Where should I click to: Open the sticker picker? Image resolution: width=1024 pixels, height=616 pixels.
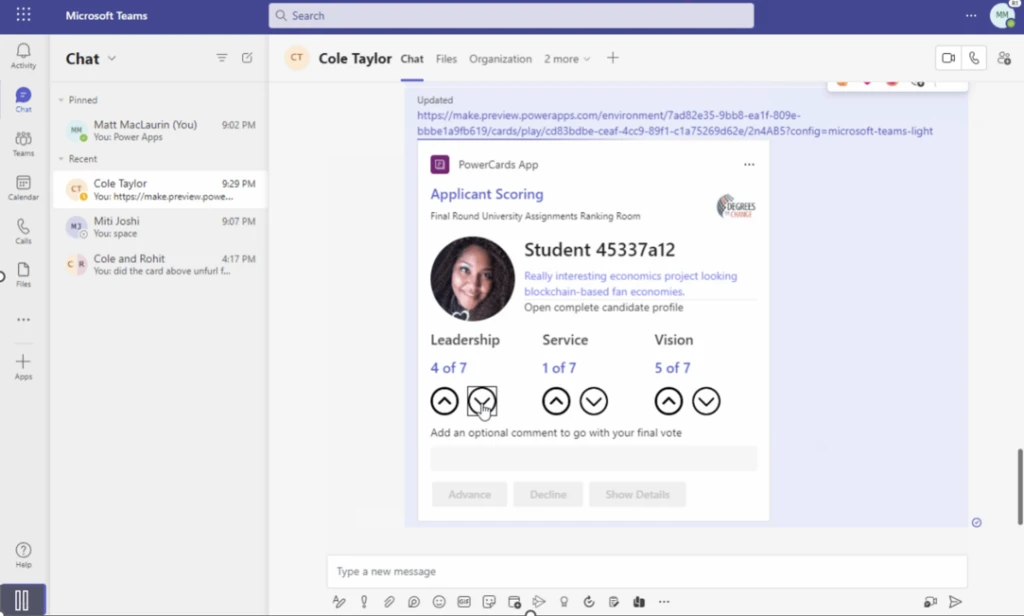coord(489,601)
